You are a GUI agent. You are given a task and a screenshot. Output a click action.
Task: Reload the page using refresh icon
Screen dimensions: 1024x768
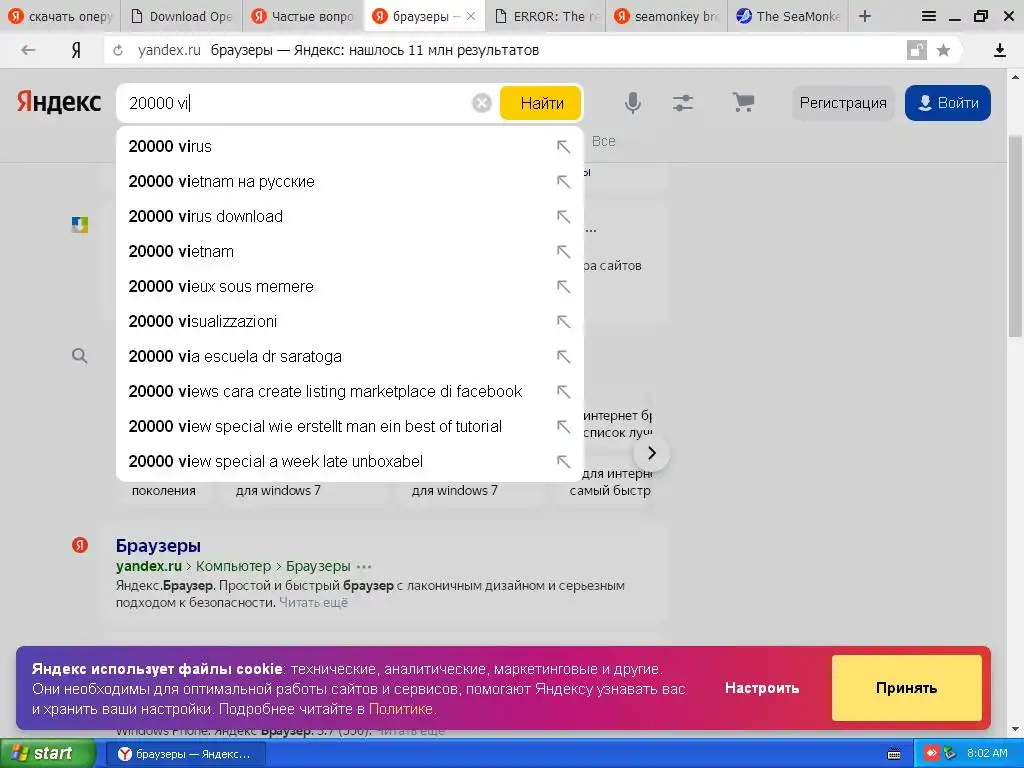click(x=118, y=50)
